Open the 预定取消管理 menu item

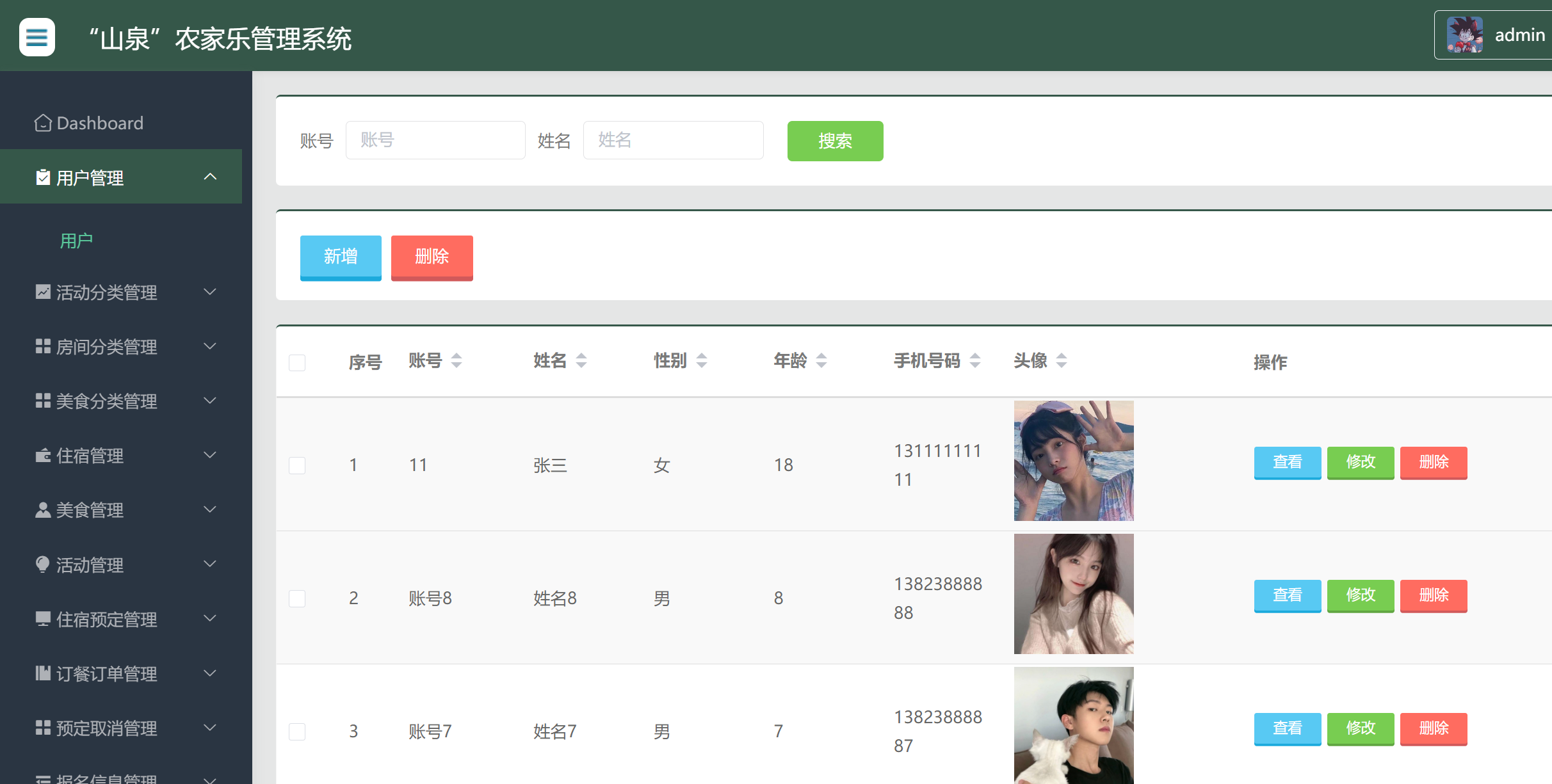click(106, 728)
